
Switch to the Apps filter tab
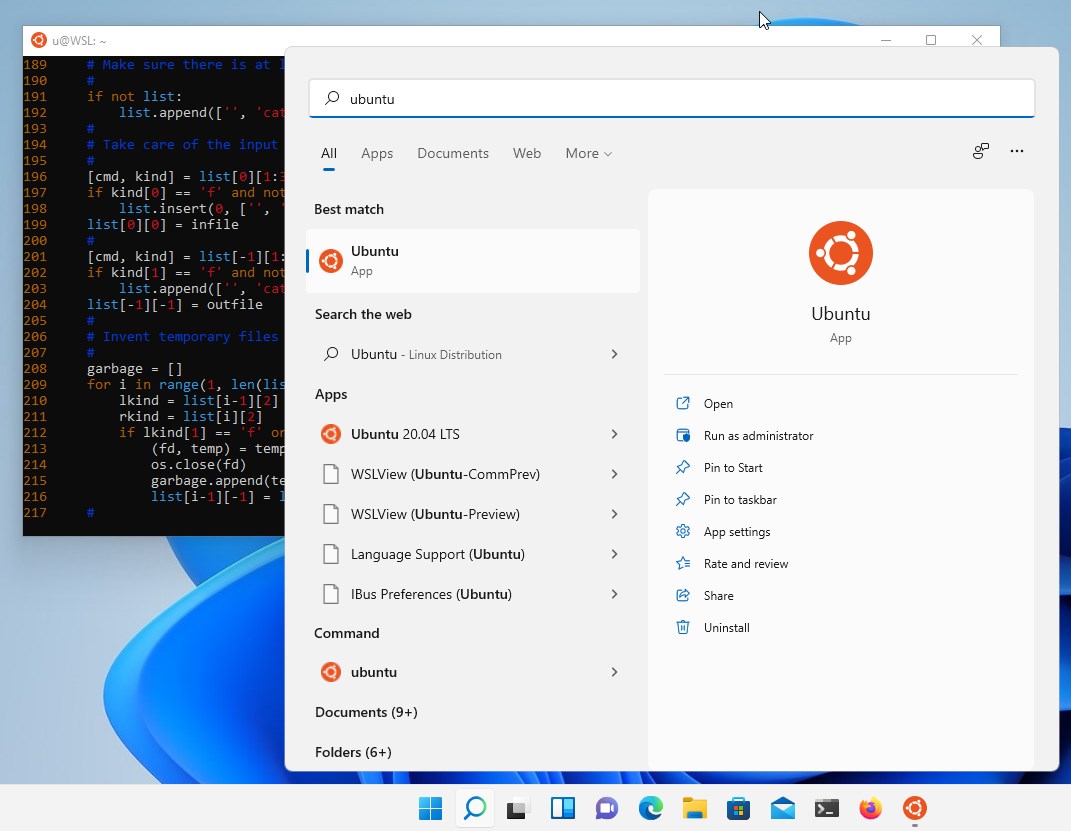377,153
